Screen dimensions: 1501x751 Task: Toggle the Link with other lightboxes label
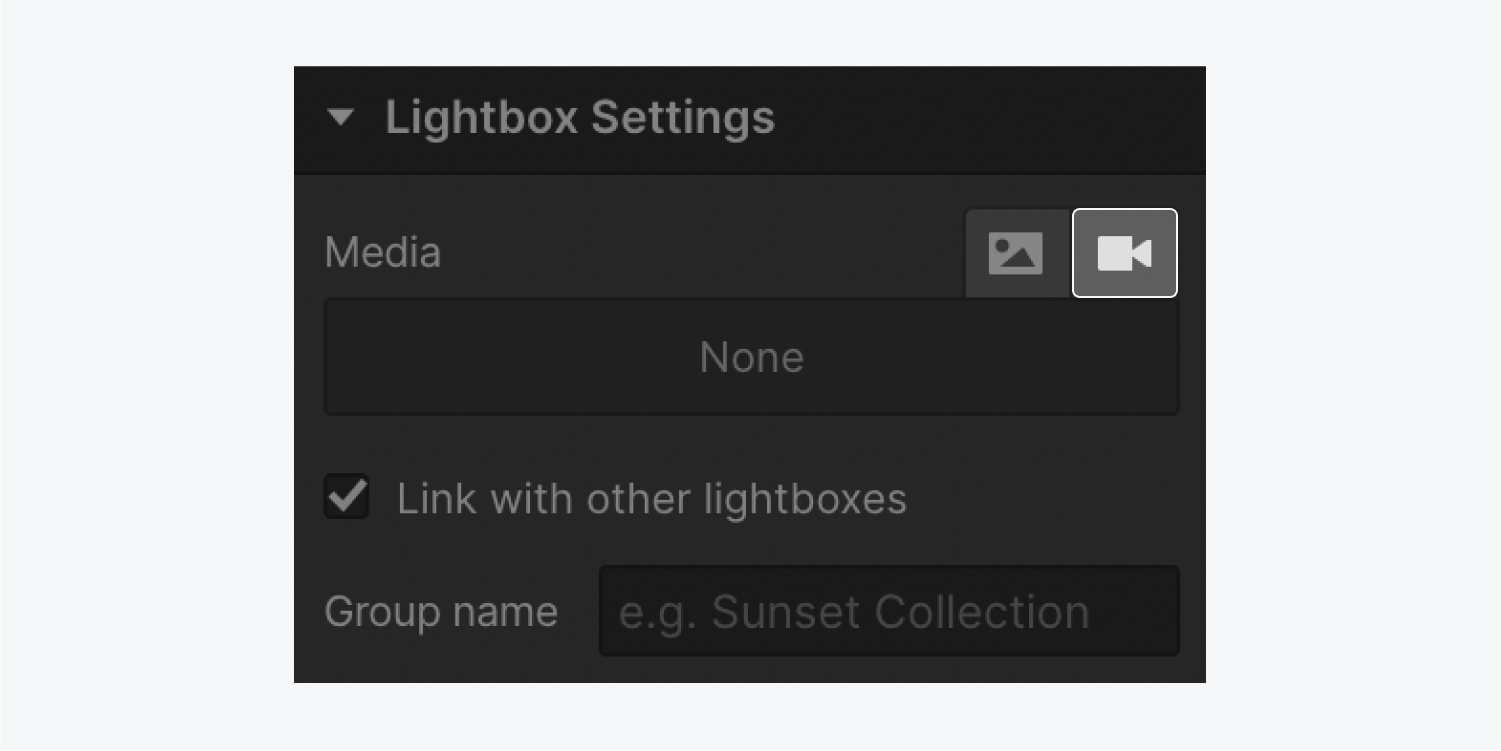tap(652, 499)
